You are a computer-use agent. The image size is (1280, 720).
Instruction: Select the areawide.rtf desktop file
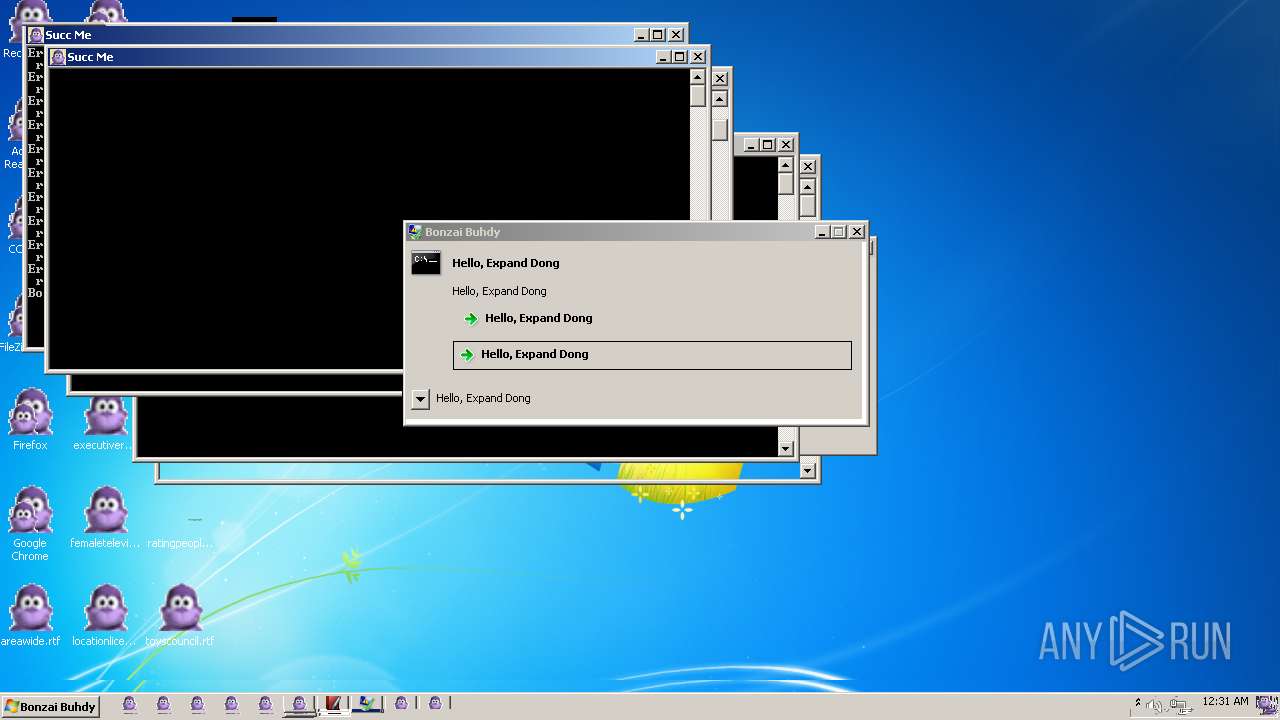[x=30, y=616]
